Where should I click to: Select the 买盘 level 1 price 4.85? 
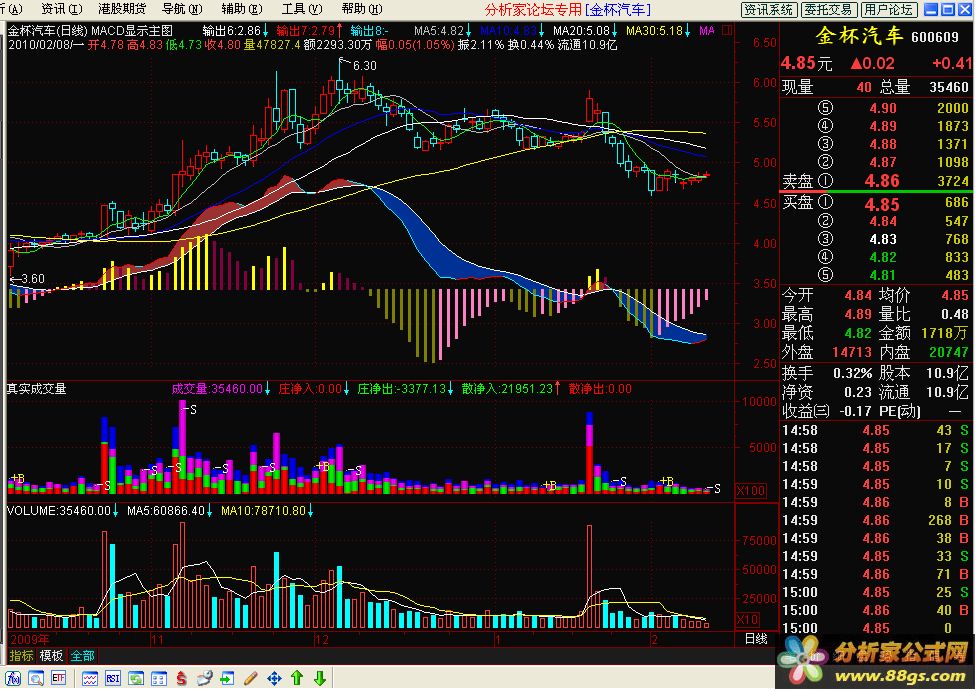tap(882, 204)
